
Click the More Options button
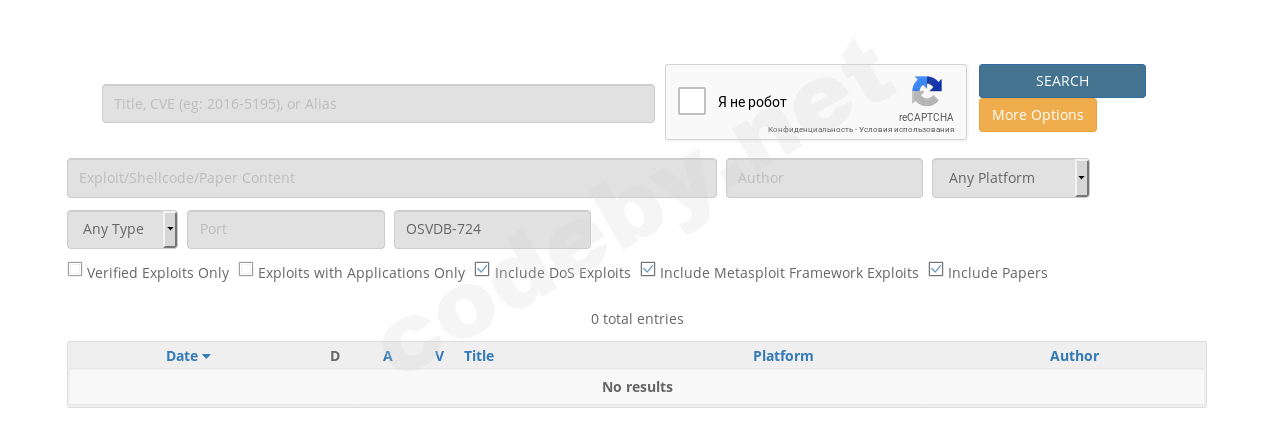click(1037, 115)
